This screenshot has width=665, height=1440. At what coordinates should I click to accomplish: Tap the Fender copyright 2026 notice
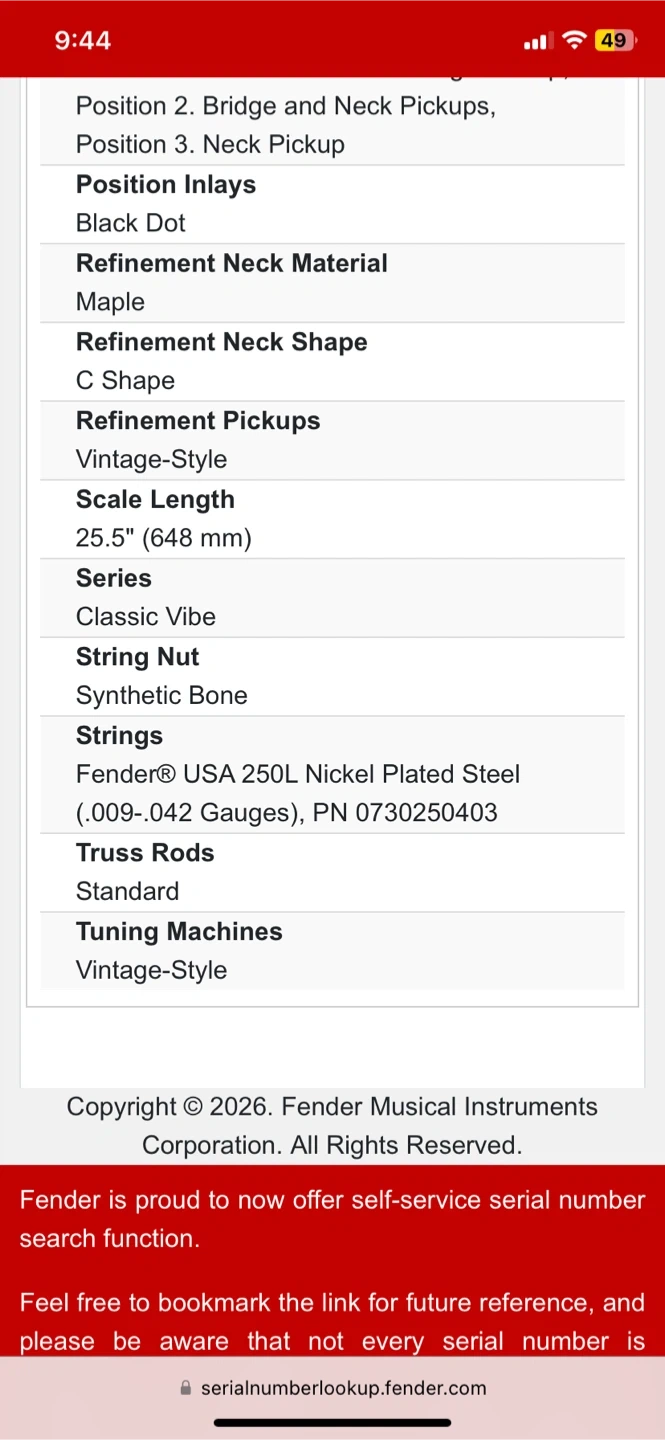coord(332,1126)
